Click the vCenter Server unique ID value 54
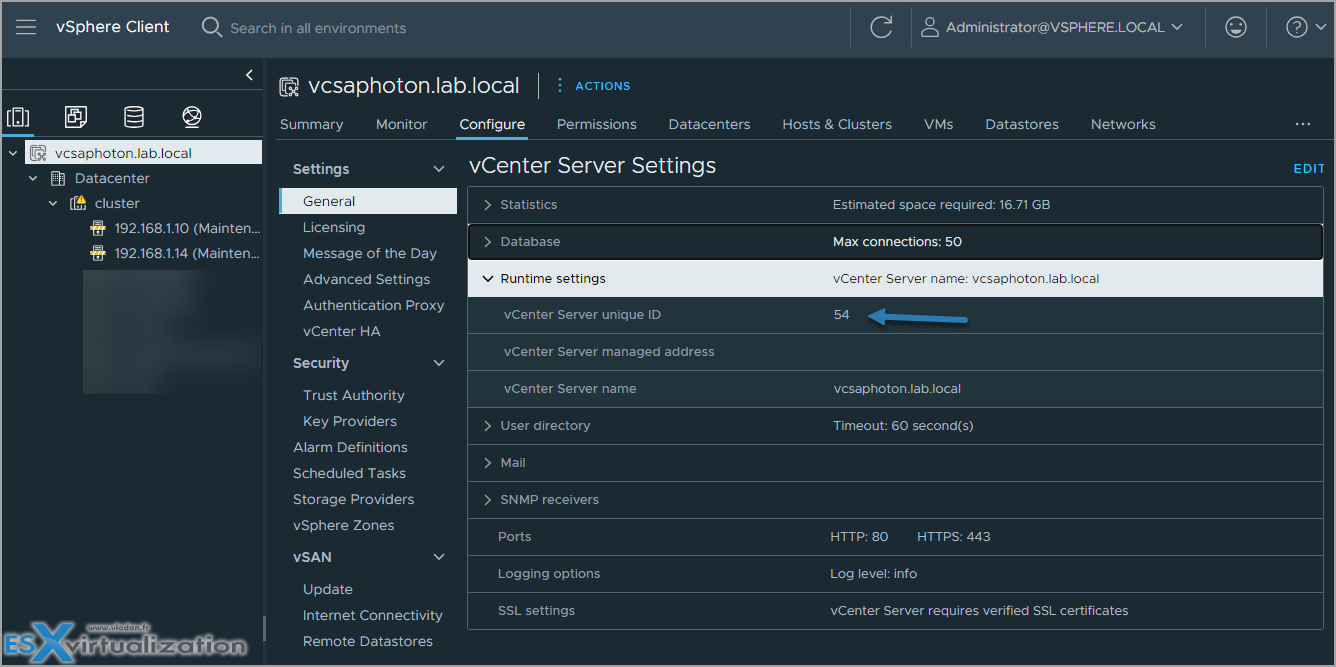1336x667 pixels. click(841, 314)
